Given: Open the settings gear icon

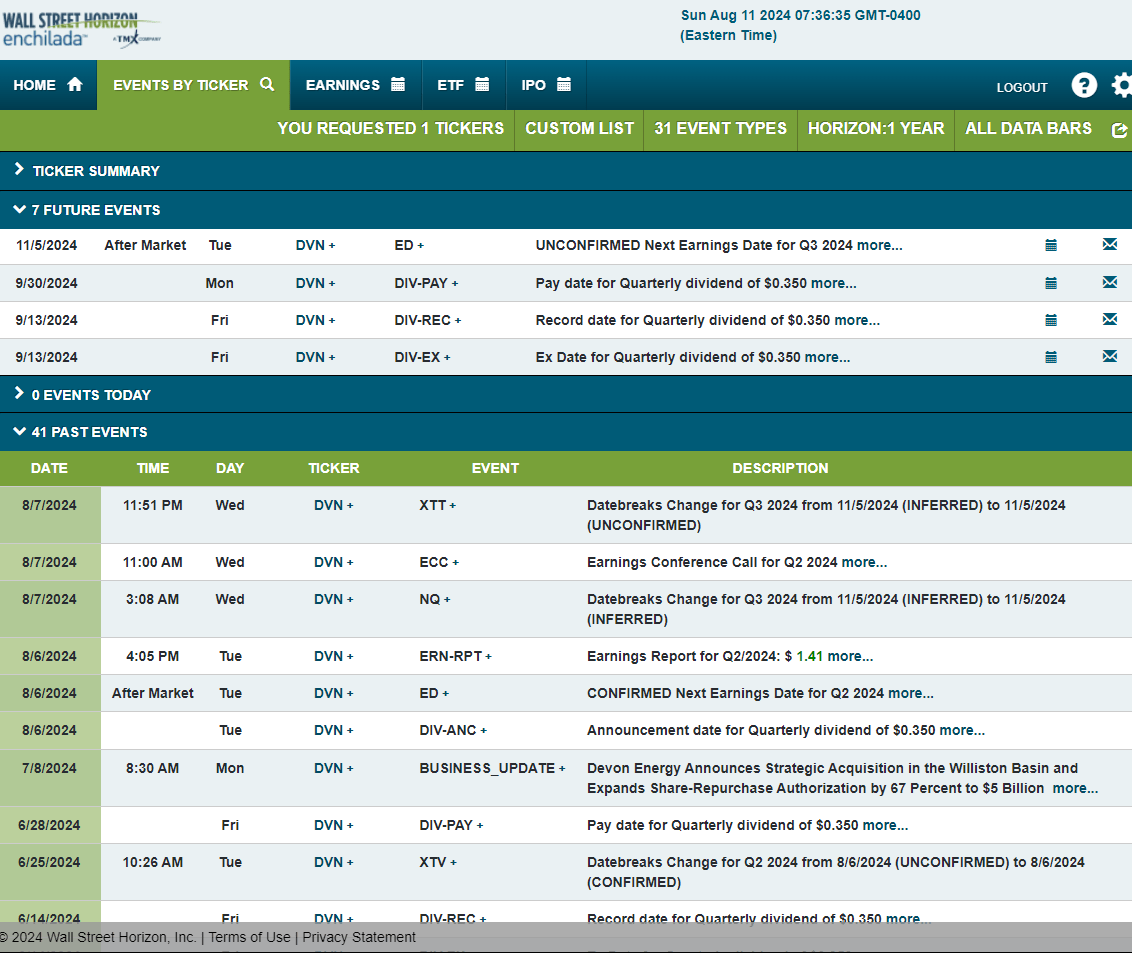Looking at the screenshot, I should [1122, 85].
